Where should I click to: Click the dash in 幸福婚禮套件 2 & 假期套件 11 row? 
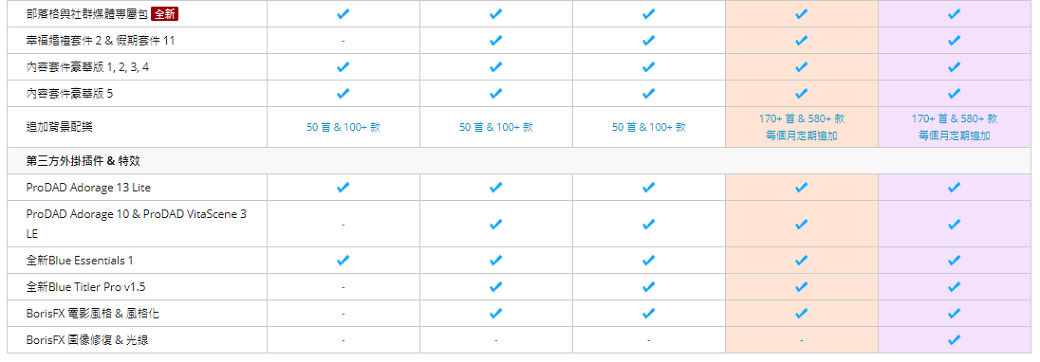tap(343, 41)
